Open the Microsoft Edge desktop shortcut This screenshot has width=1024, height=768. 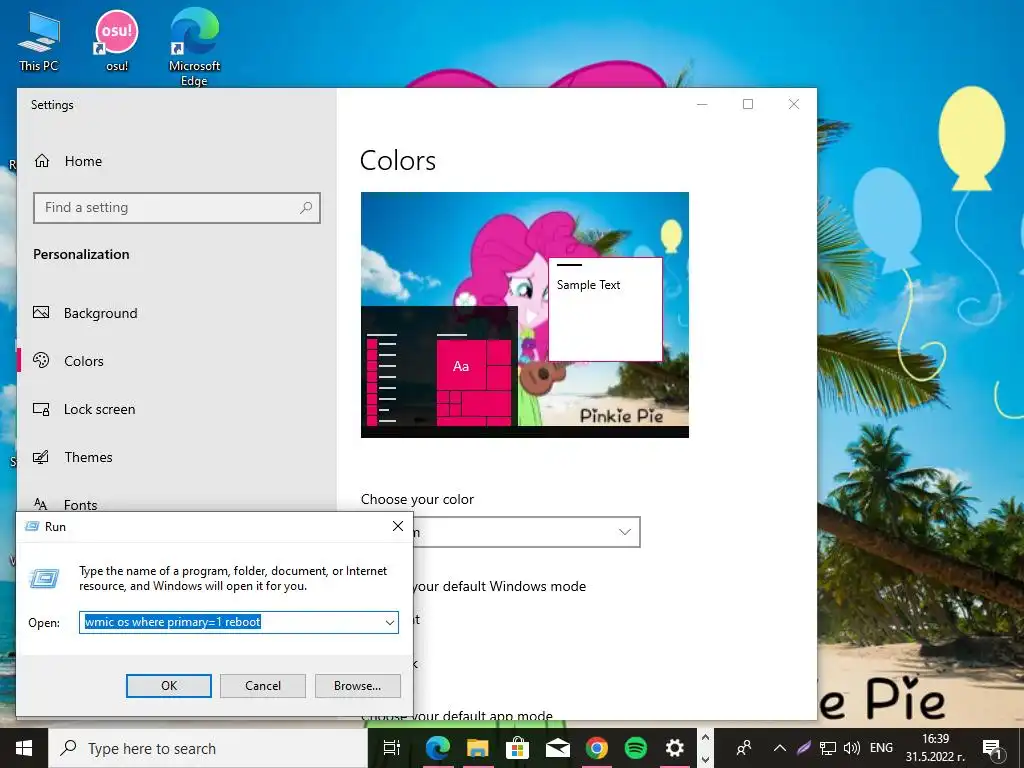(195, 47)
